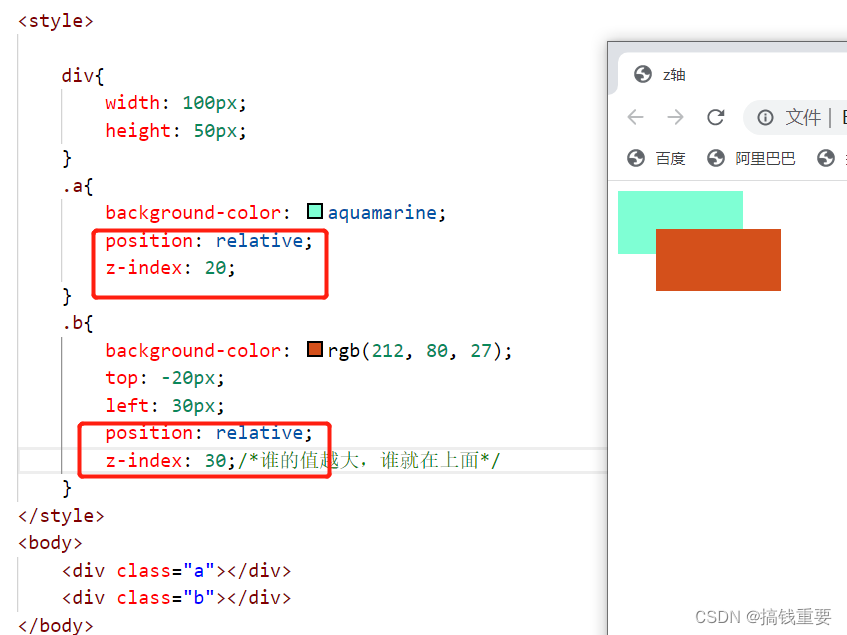Click 'z-index: 30;' in the .b rule

point(170,461)
